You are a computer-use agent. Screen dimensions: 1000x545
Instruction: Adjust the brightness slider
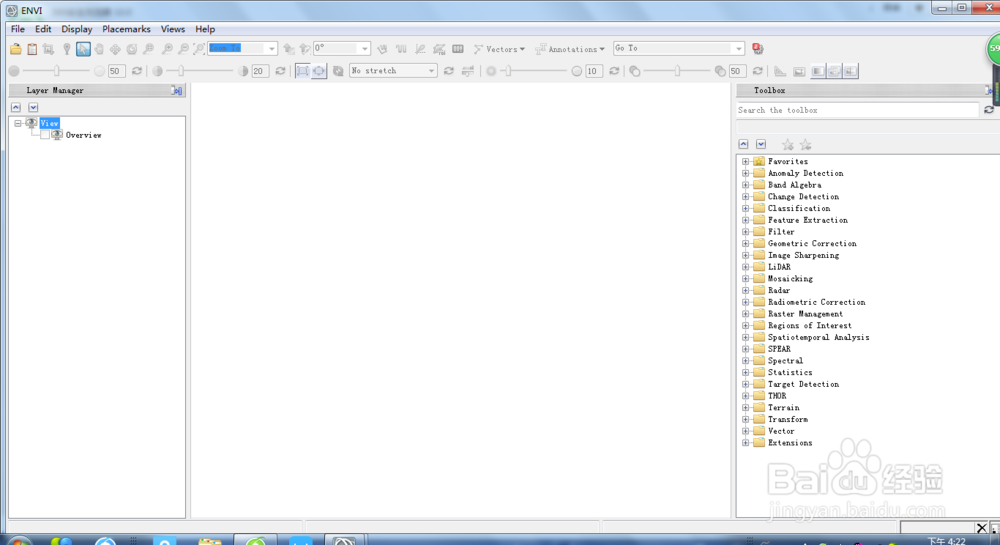coord(57,71)
